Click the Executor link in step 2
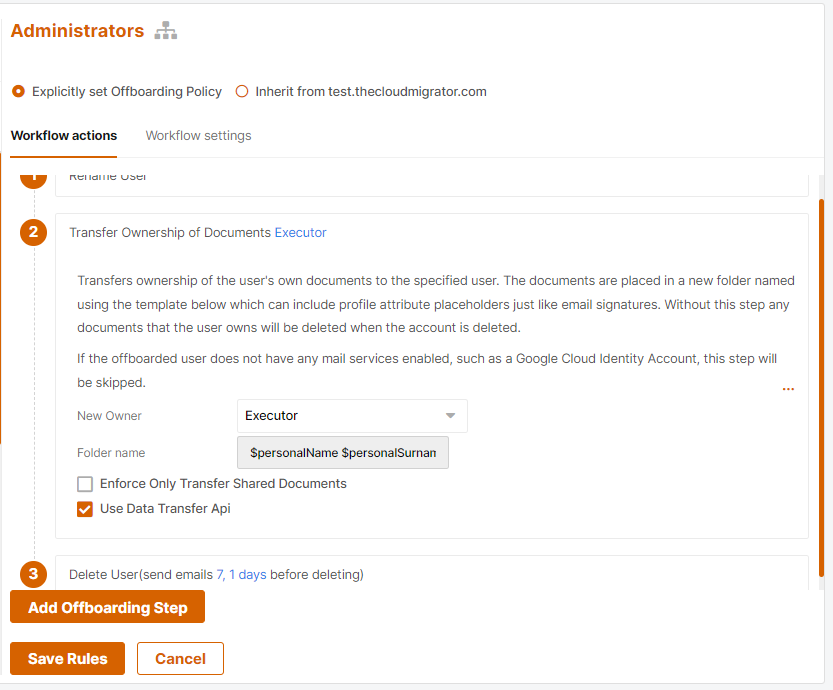 coord(300,233)
